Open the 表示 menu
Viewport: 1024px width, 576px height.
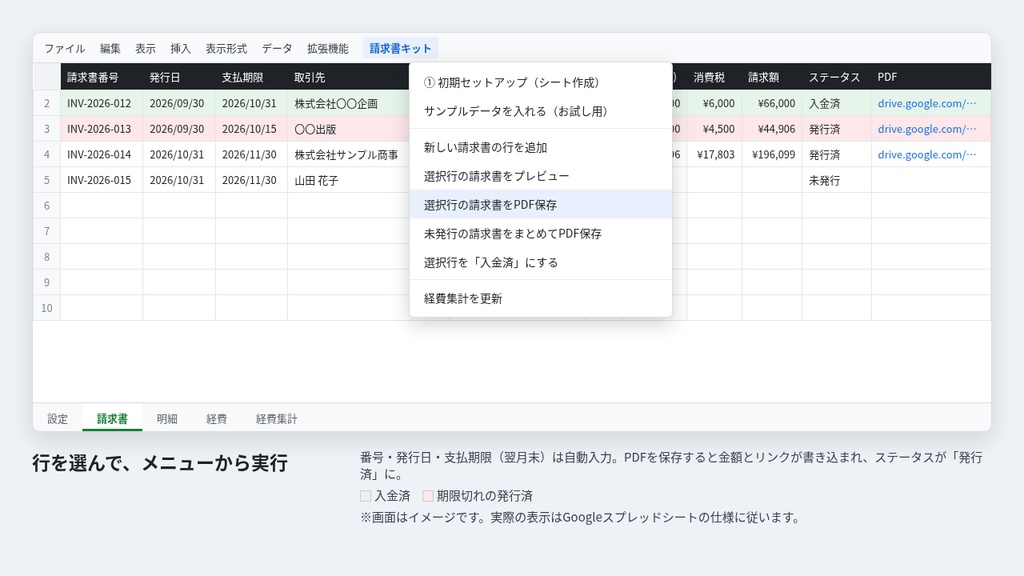pos(146,48)
